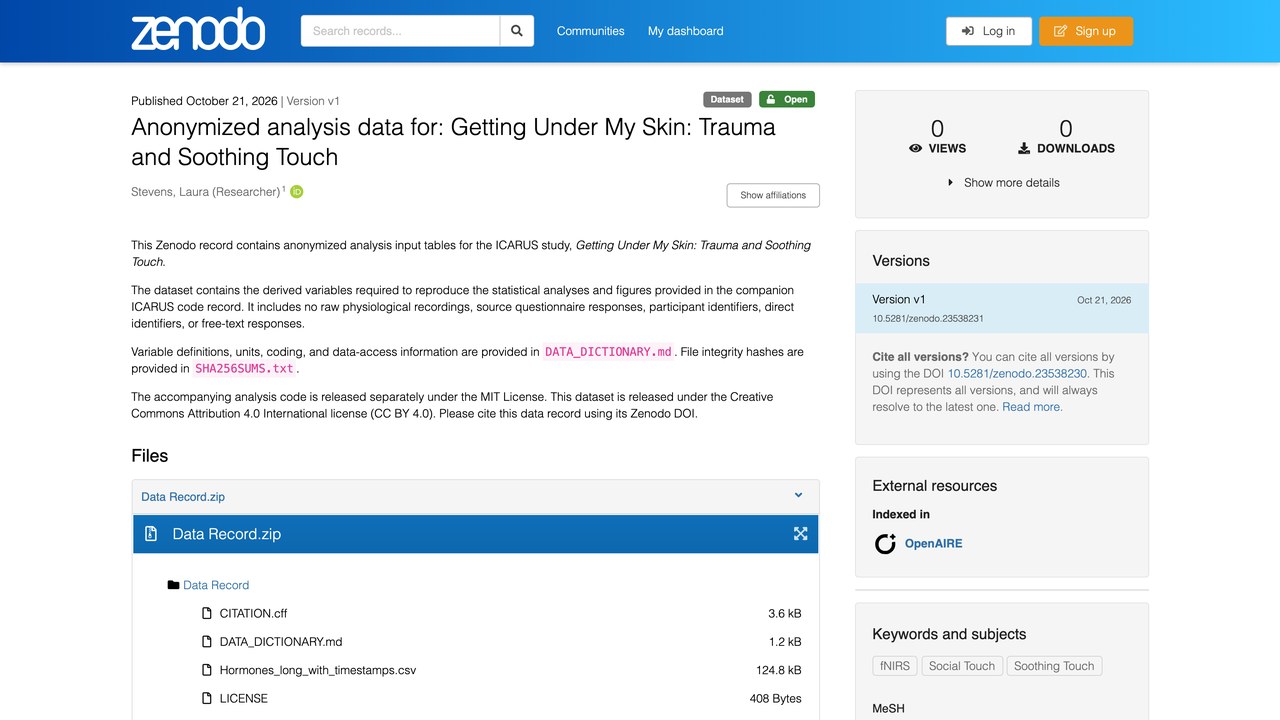Click the fNIRS keyword tag
1280x720 pixels.
point(893,666)
